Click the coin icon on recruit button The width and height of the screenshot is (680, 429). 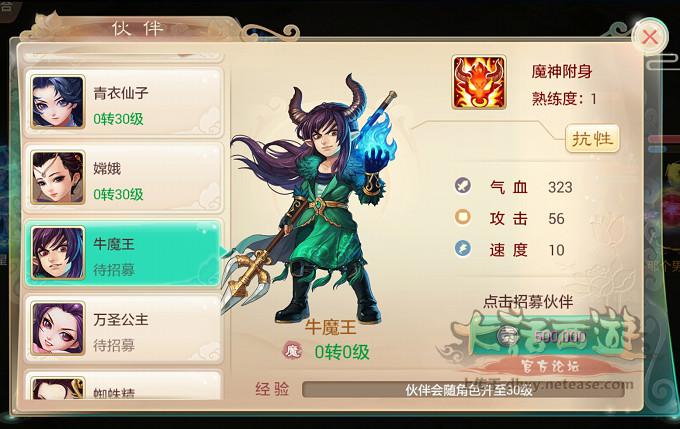tap(506, 335)
